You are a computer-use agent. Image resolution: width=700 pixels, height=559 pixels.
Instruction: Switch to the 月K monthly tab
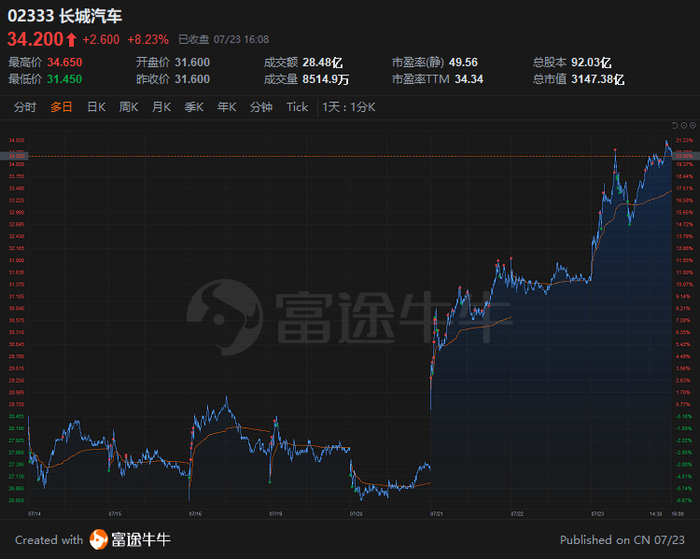click(x=161, y=107)
